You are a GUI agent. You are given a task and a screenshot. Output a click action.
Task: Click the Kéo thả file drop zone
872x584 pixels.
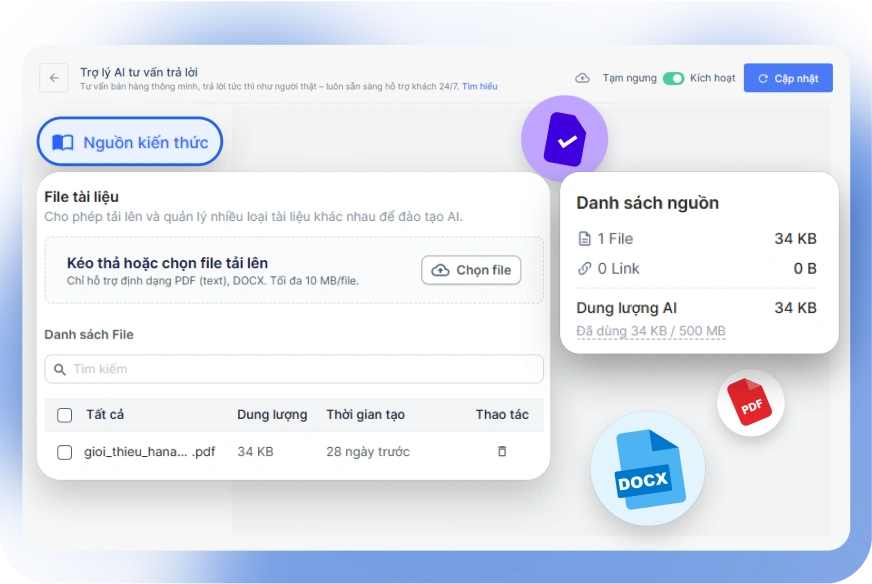[230, 270]
